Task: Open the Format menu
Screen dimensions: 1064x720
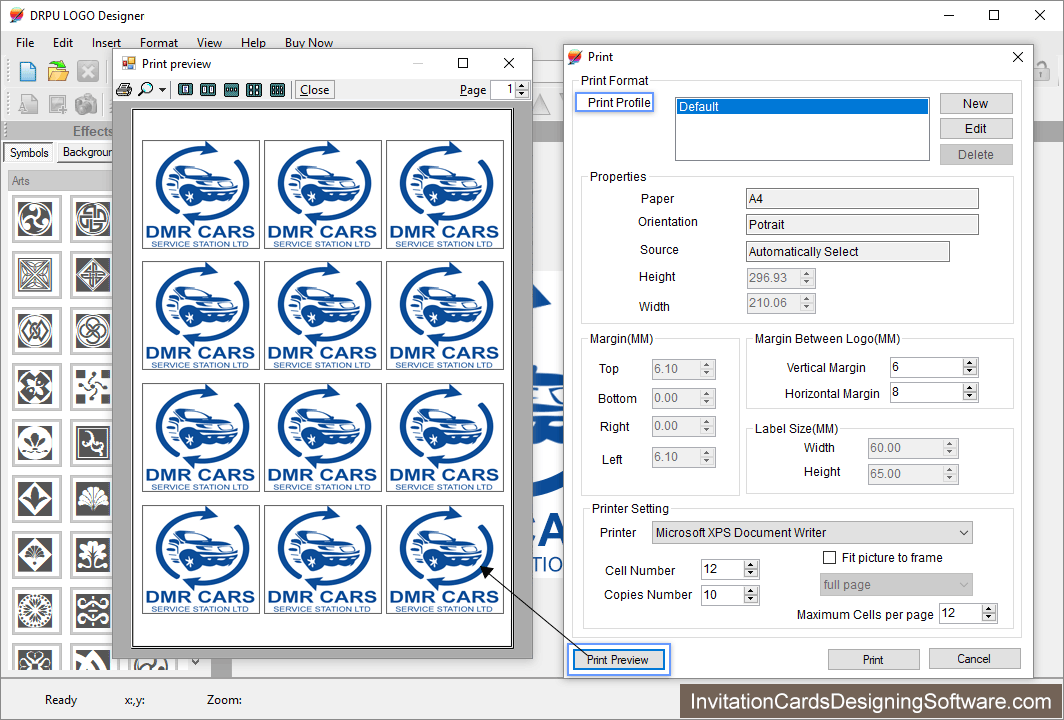Action: [159, 43]
